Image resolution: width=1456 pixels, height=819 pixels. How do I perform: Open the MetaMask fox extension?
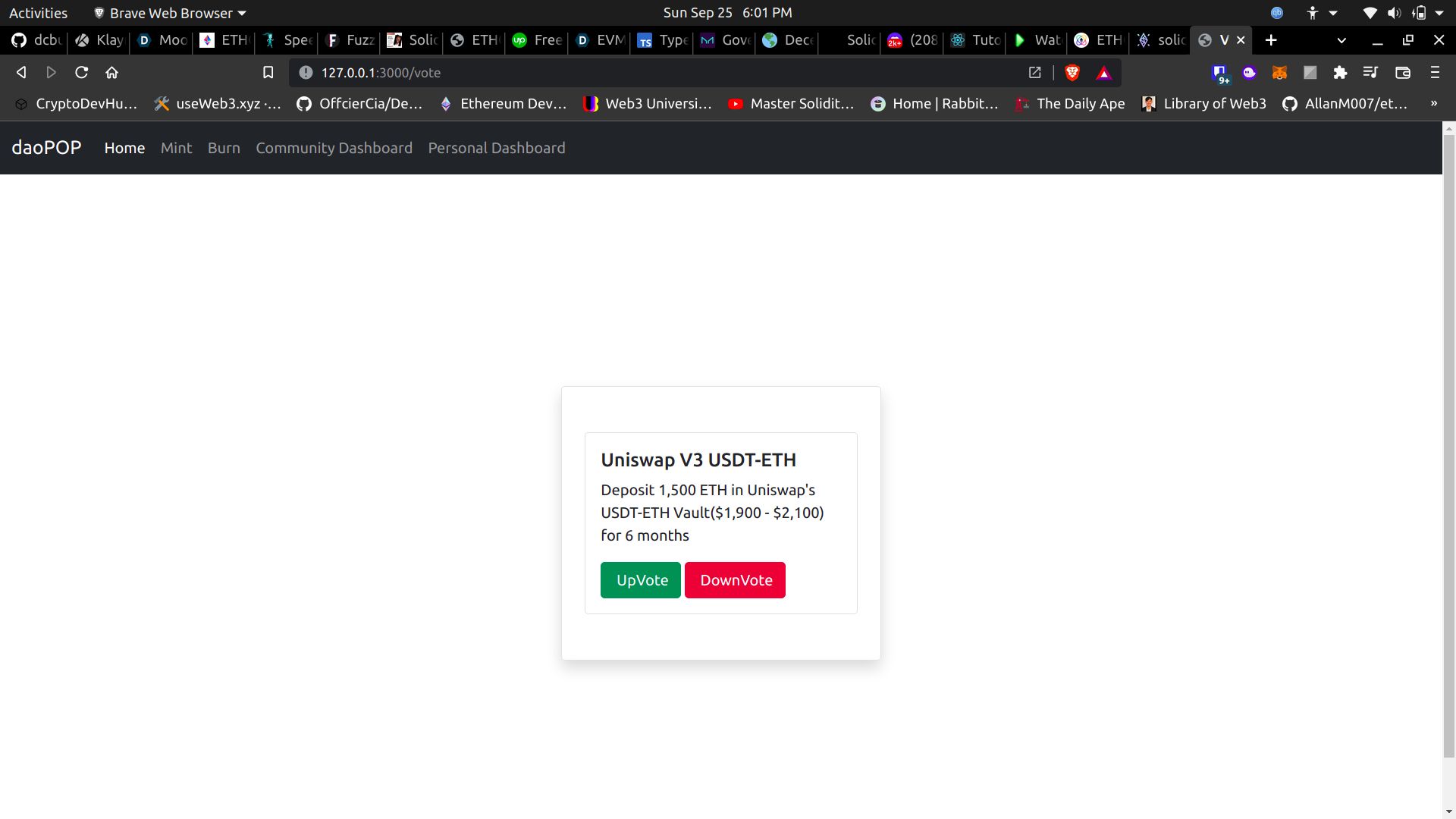click(1279, 72)
